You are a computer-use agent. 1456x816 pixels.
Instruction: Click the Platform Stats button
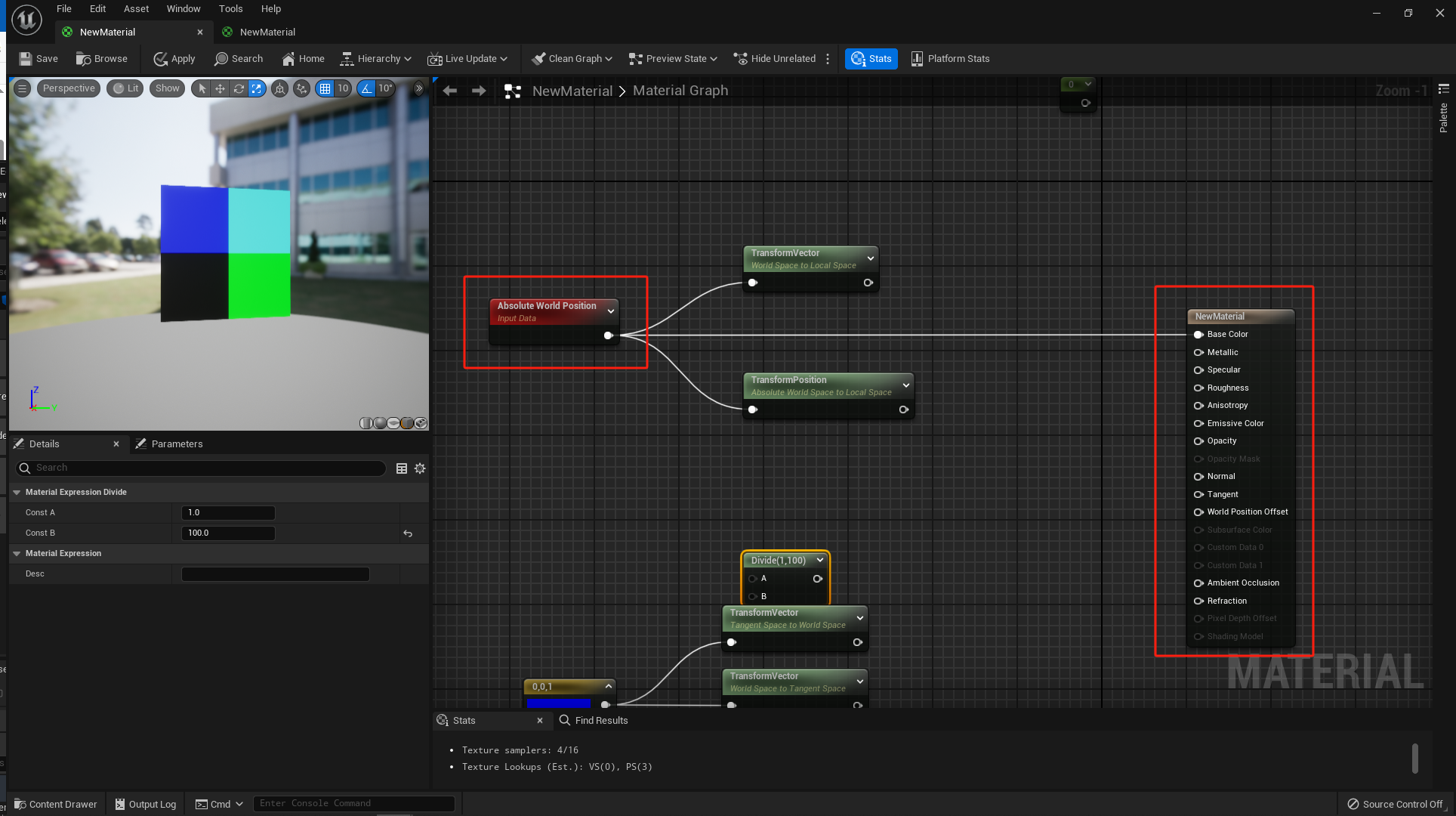950,58
